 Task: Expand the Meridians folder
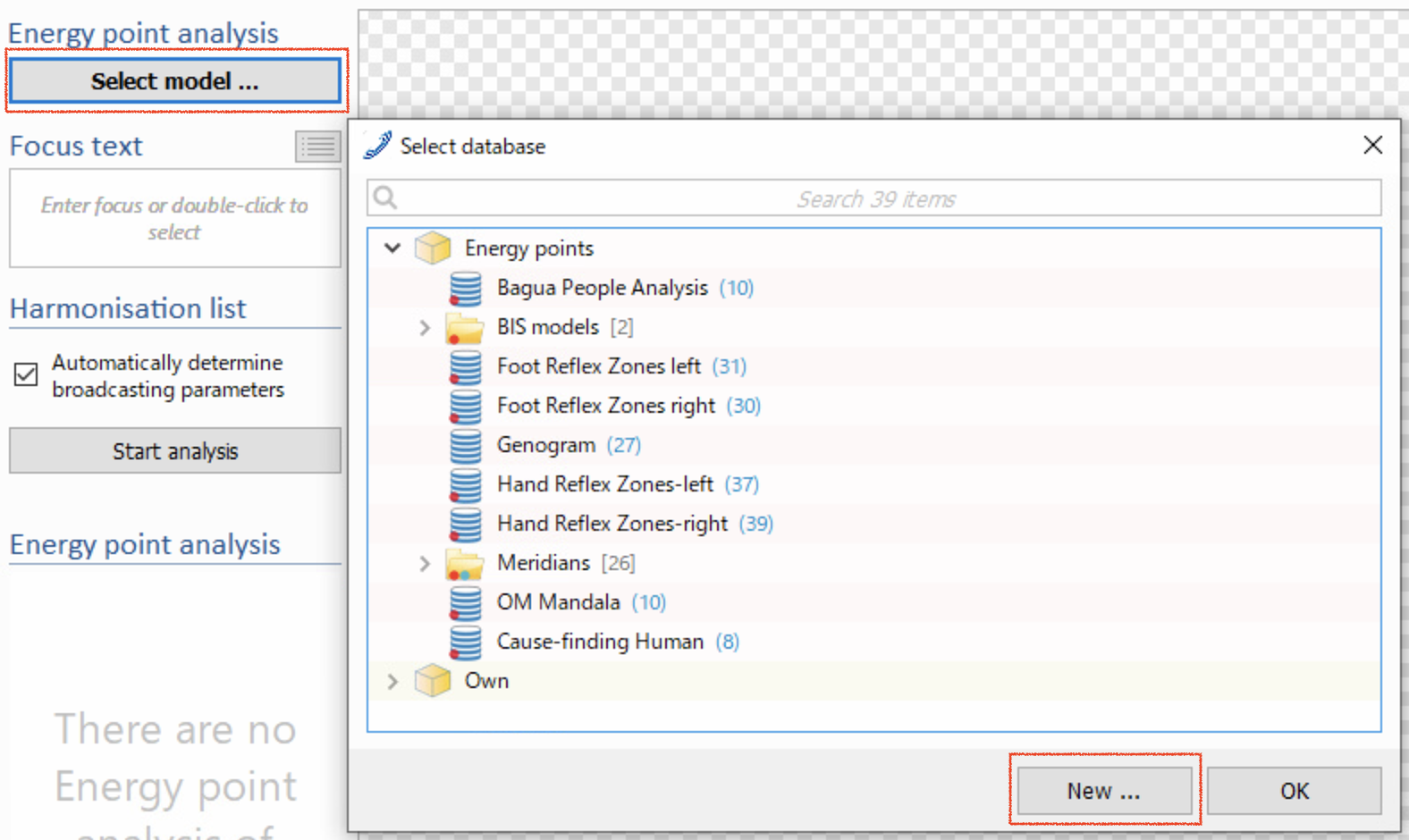pos(425,564)
